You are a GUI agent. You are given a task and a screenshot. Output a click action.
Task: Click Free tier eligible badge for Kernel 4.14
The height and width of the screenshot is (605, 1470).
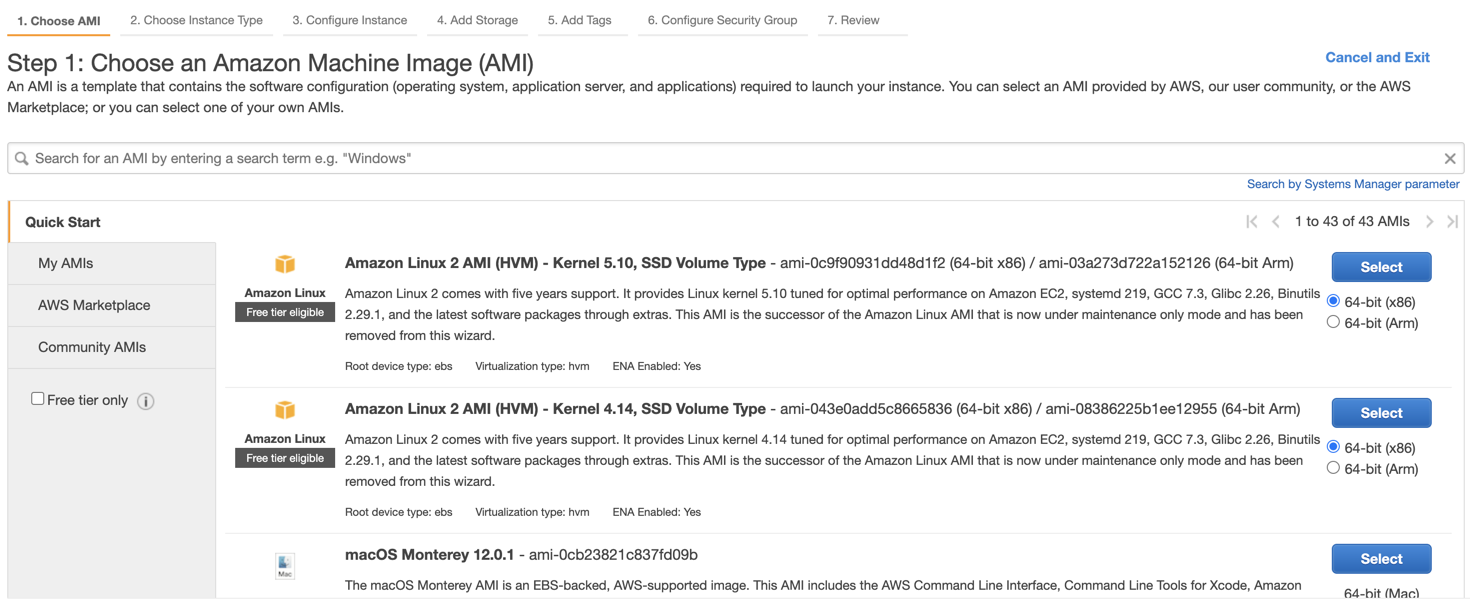pyautogui.click(x=285, y=458)
